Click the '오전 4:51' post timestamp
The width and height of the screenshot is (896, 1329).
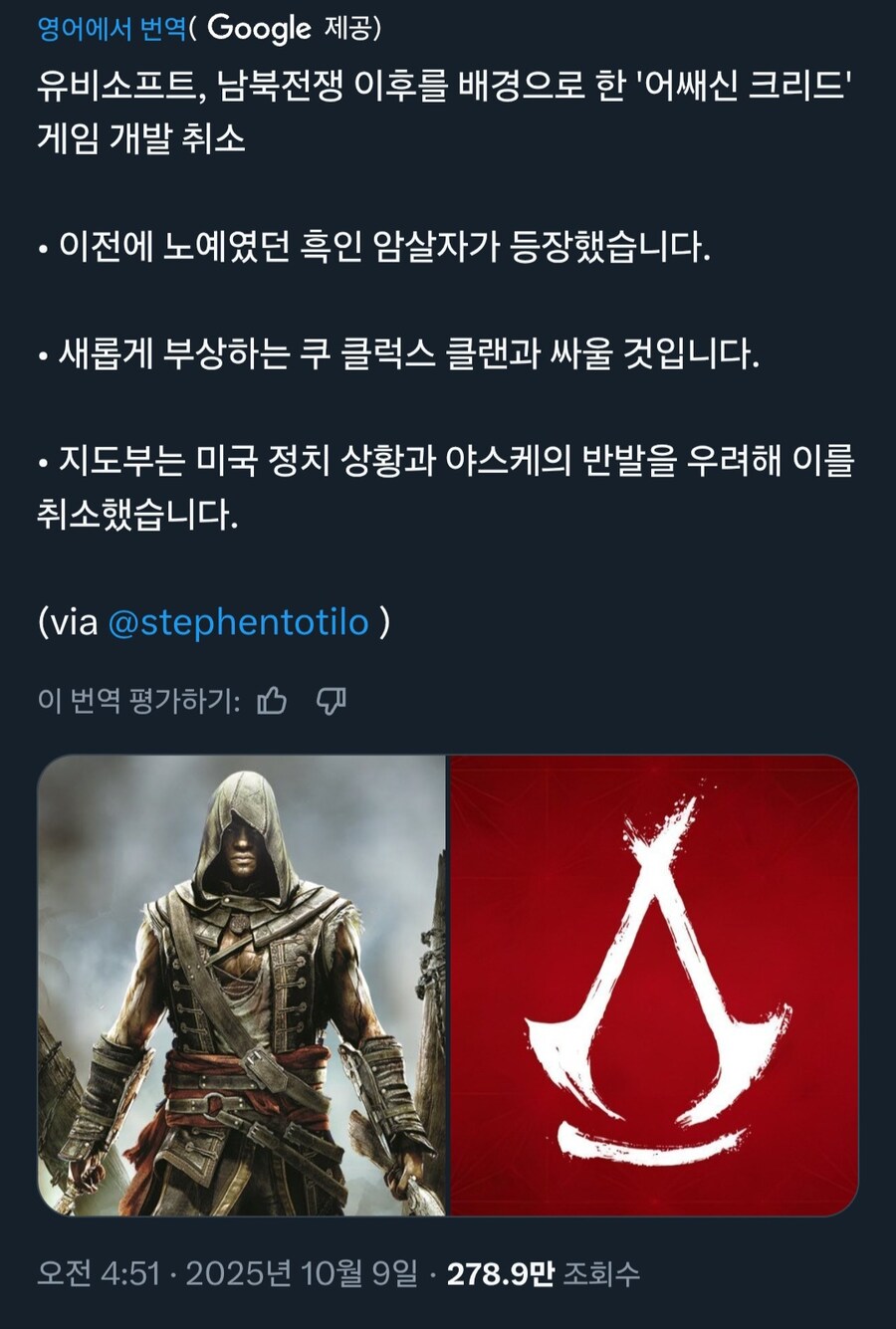(99, 1273)
